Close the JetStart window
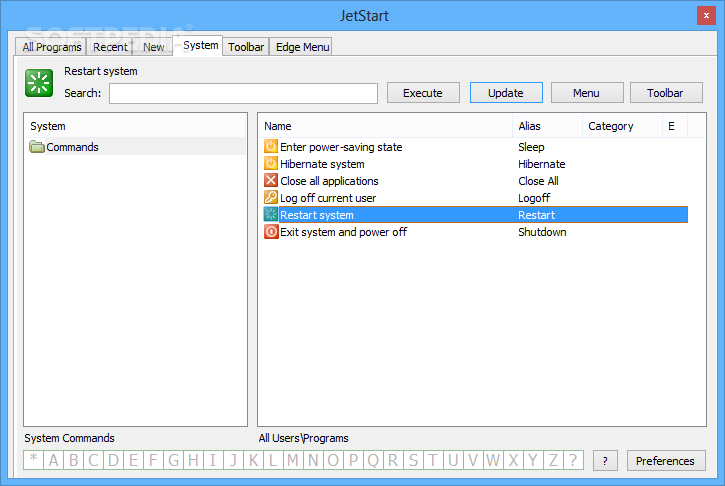725x486 pixels. pyautogui.click(x=706, y=16)
